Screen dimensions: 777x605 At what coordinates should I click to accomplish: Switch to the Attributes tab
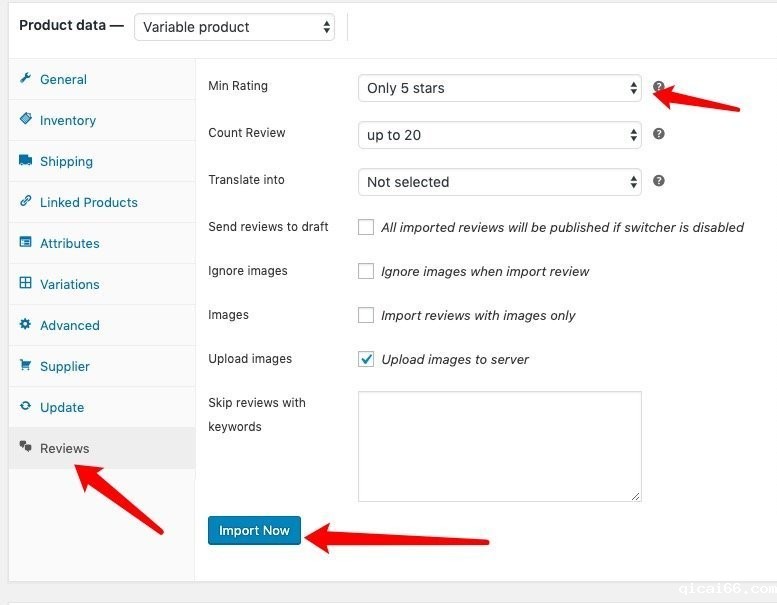69,243
